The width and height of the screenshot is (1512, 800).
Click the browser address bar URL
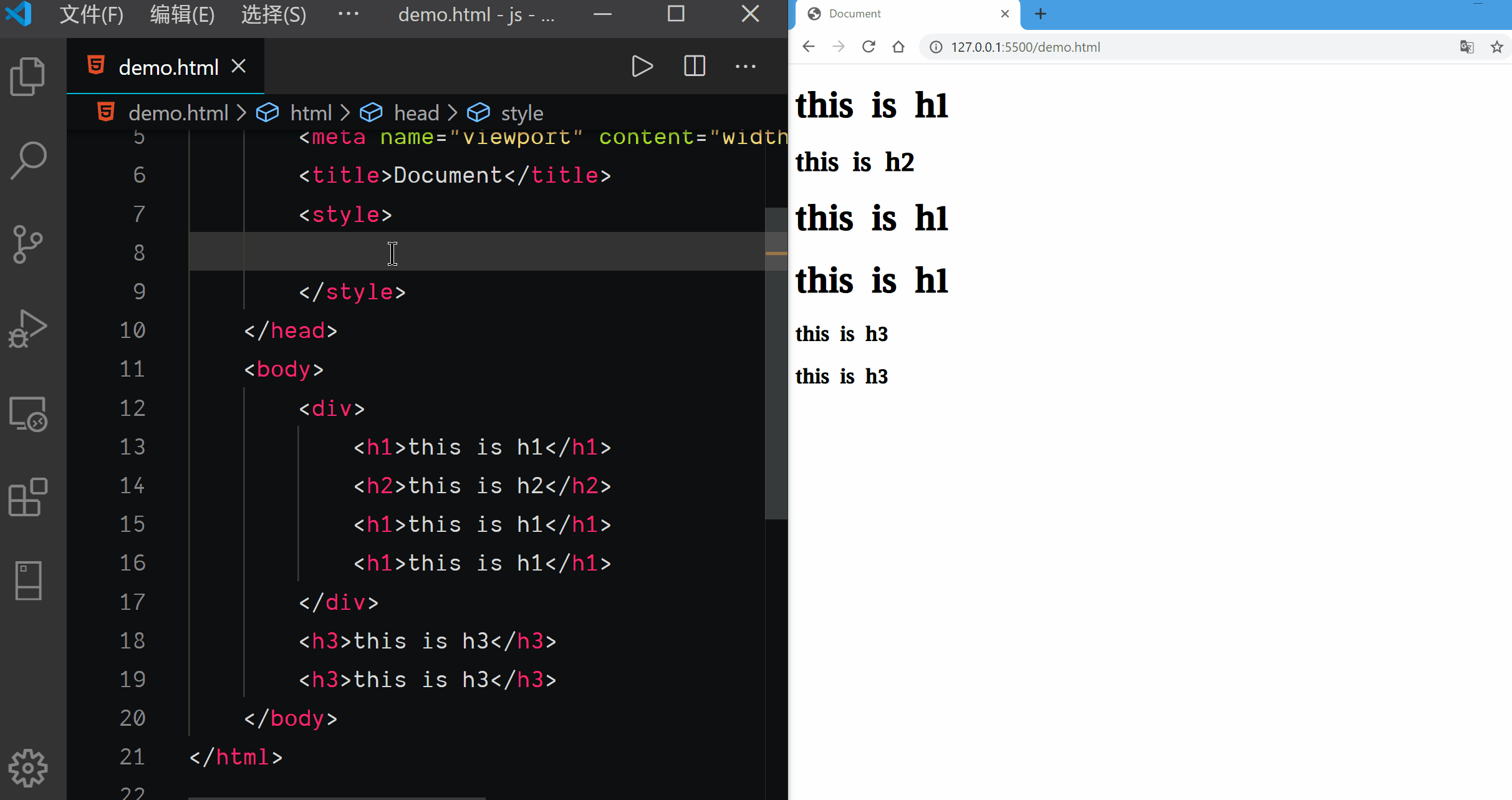coord(1025,47)
